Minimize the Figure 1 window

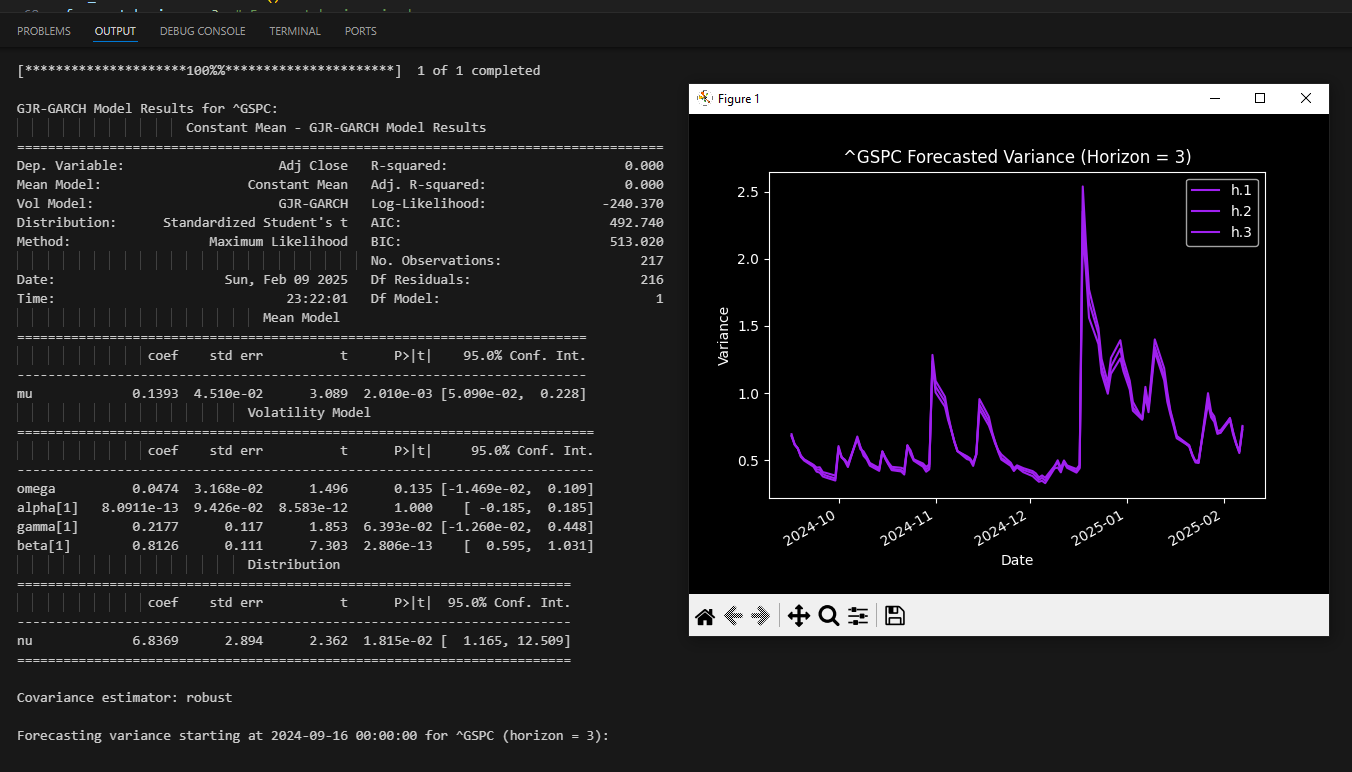tap(1215, 98)
